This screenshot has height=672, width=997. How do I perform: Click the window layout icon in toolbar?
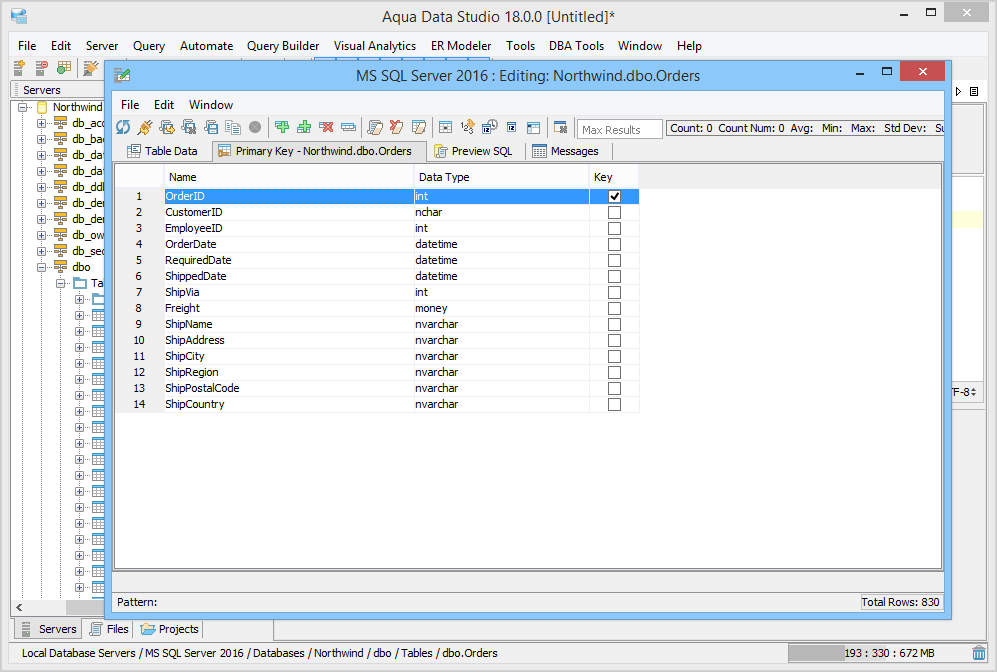pos(533,127)
